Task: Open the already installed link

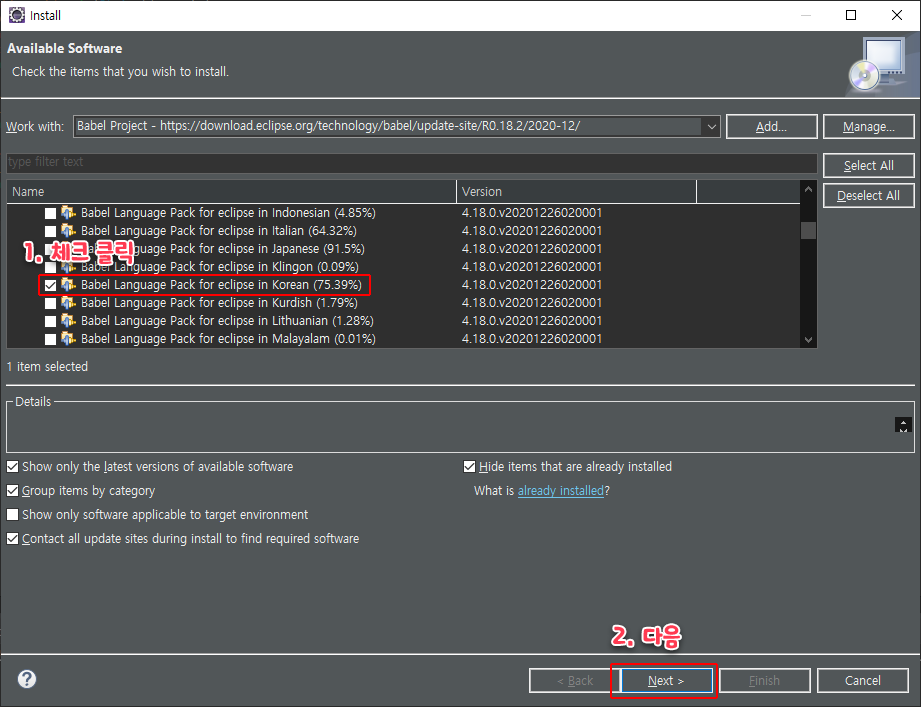Action: [561, 491]
